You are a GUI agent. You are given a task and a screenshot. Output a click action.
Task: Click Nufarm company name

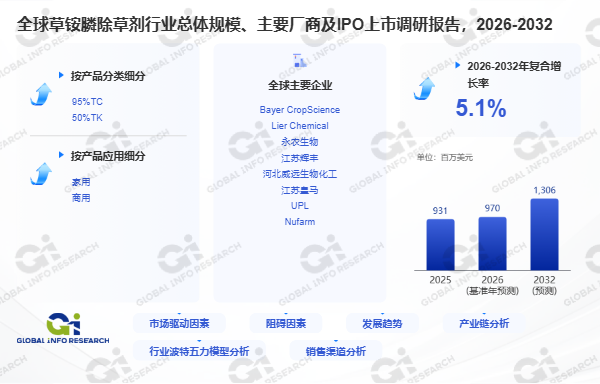(x=300, y=222)
